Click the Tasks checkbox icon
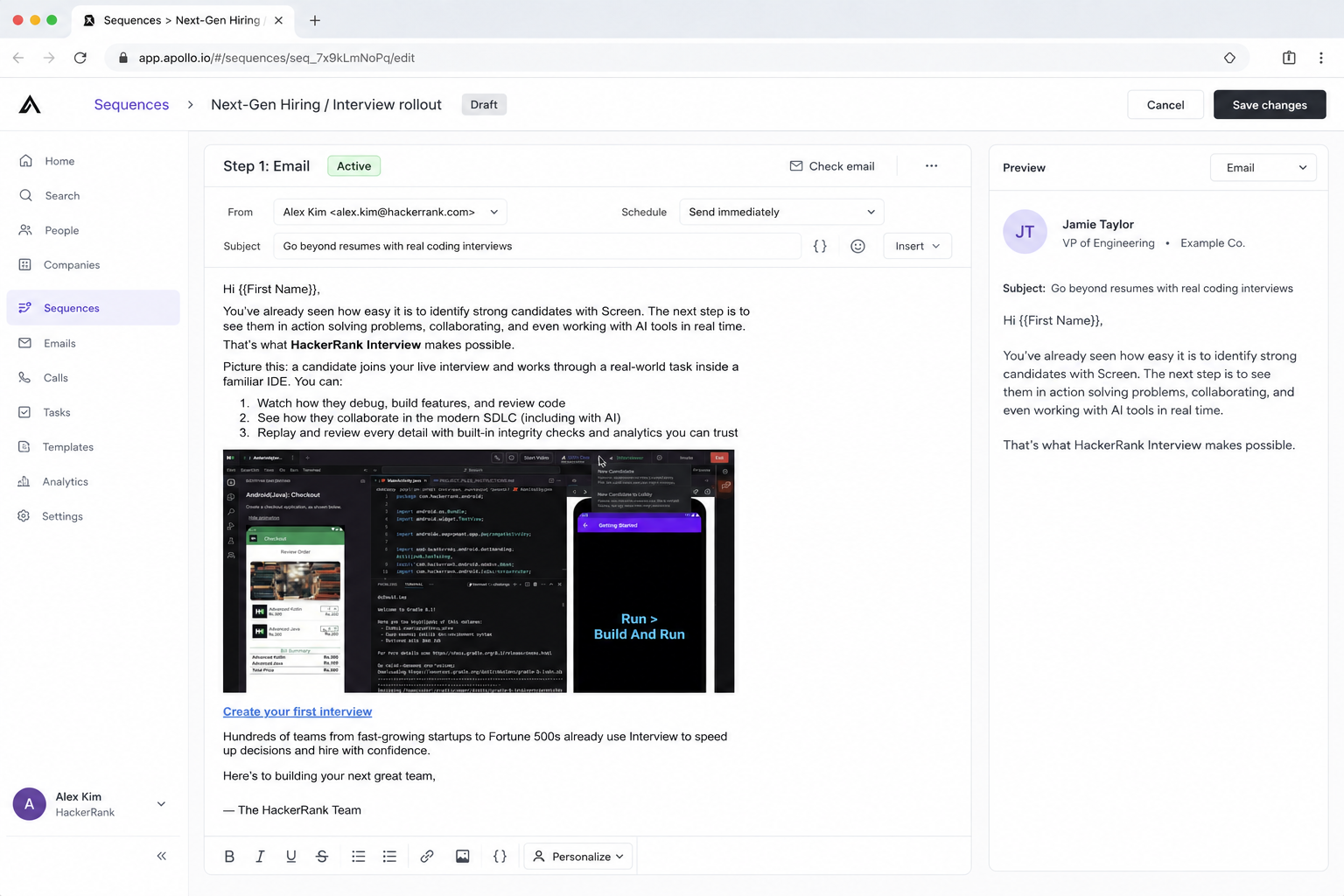Screen dimensions: 1344x896 [x=24, y=412]
